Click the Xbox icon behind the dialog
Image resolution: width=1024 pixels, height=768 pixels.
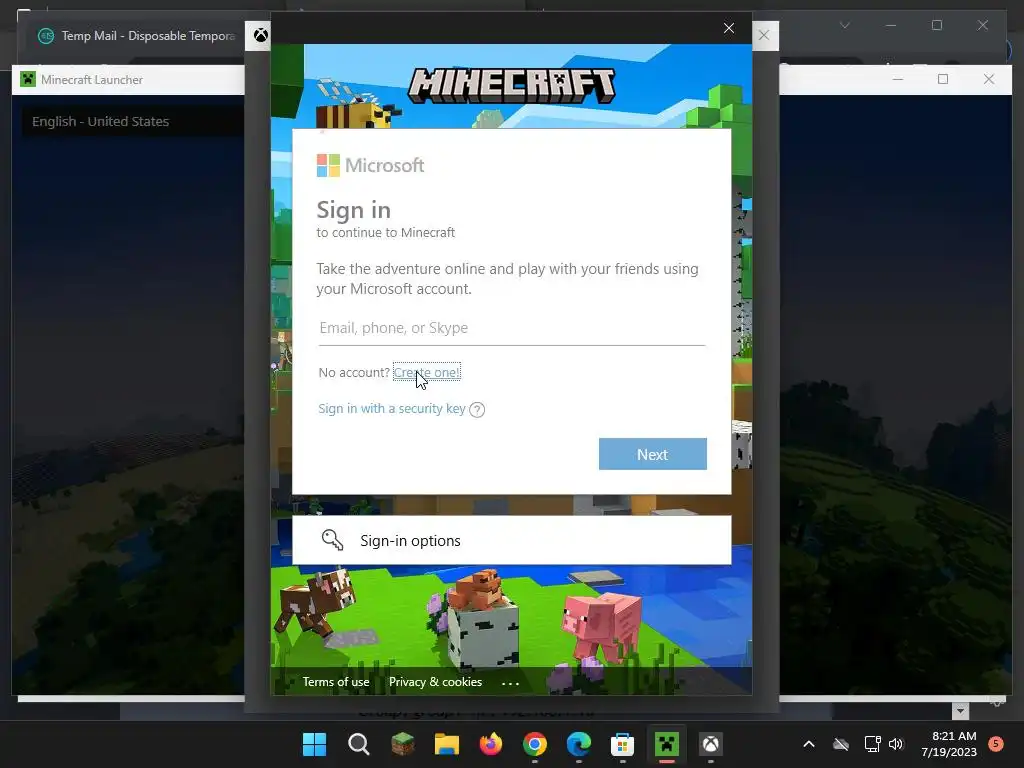tap(260, 35)
